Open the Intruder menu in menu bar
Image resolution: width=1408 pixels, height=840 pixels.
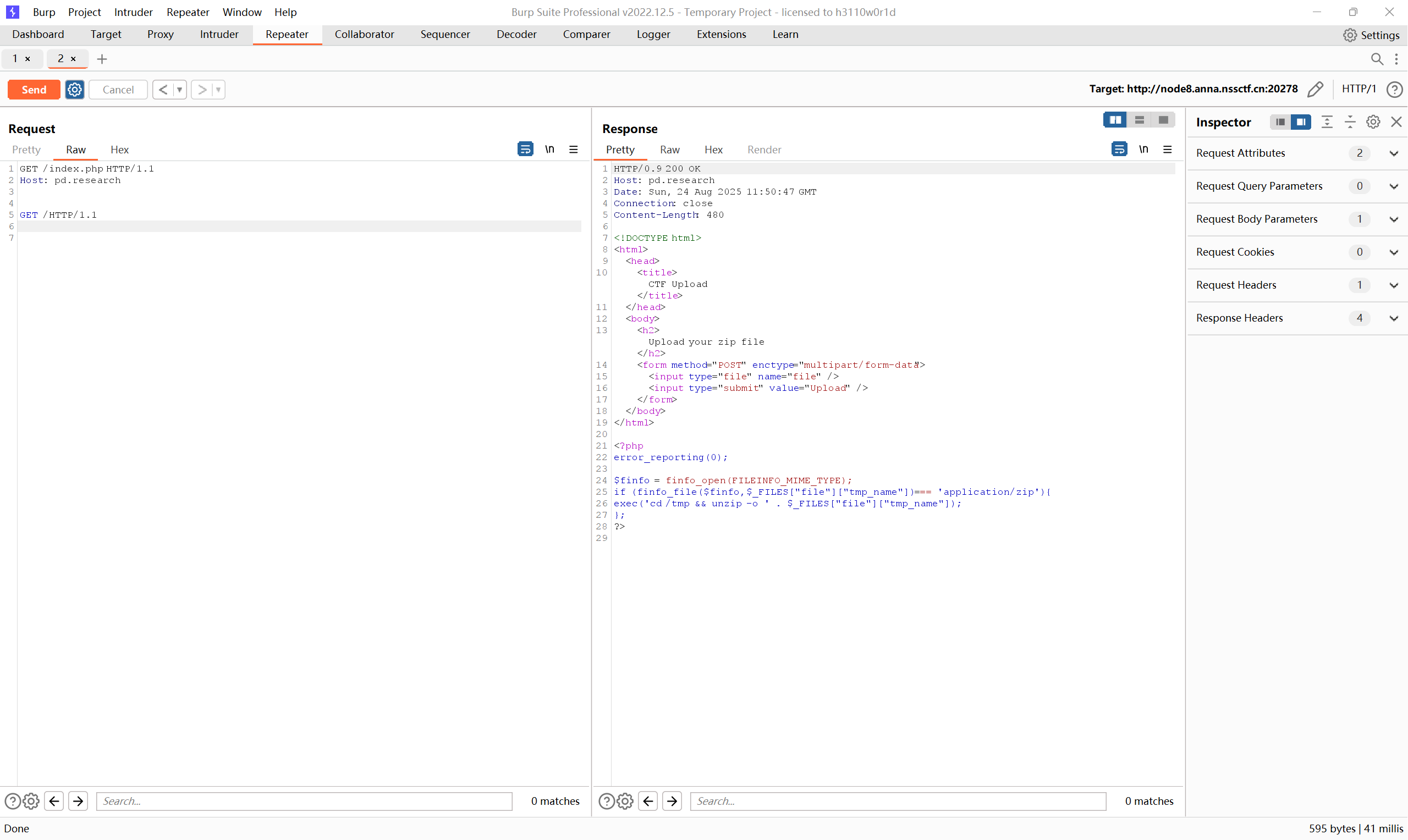(x=133, y=12)
